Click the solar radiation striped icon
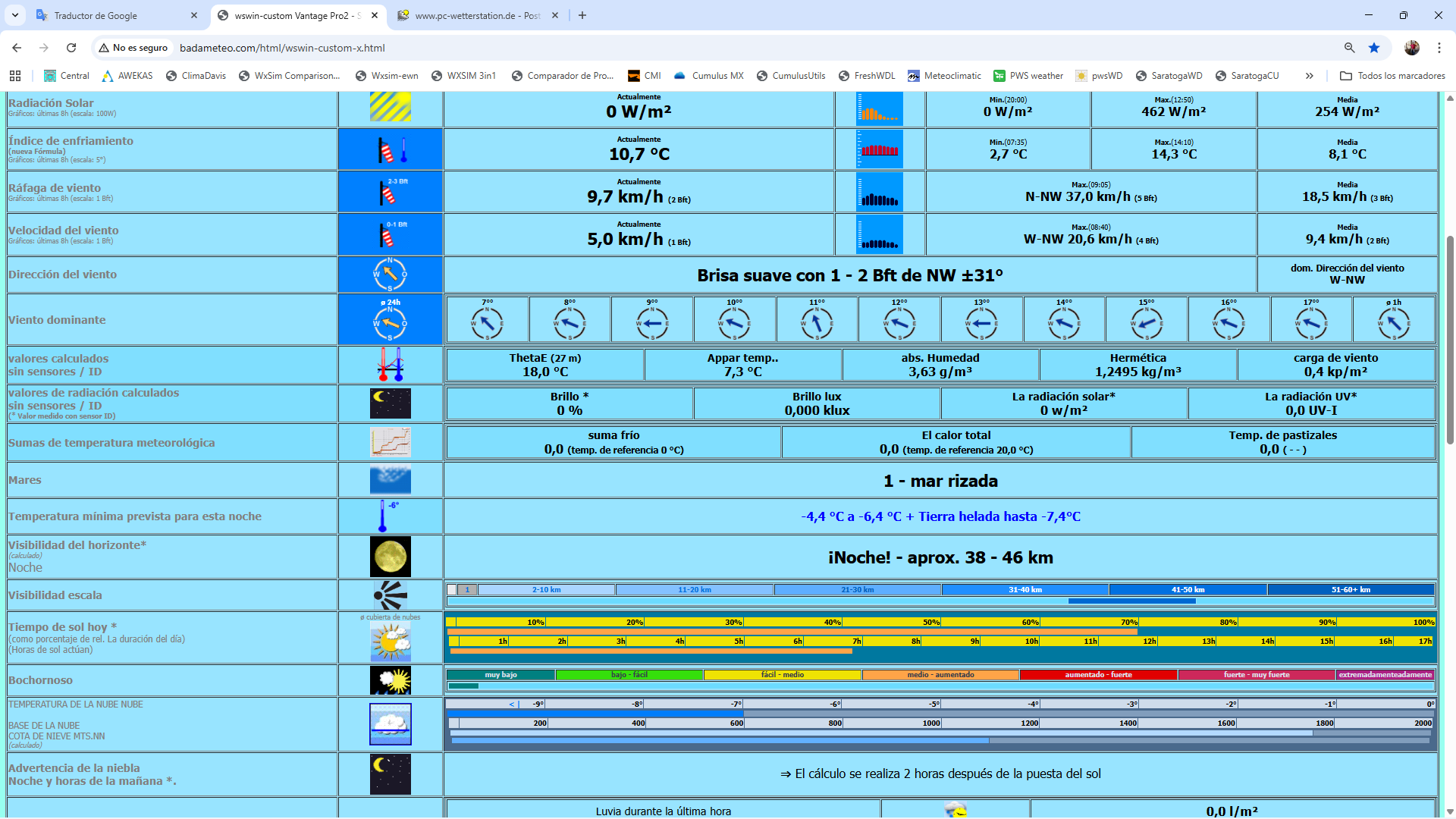Viewport: 1456px width, 819px height. (390, 107)
